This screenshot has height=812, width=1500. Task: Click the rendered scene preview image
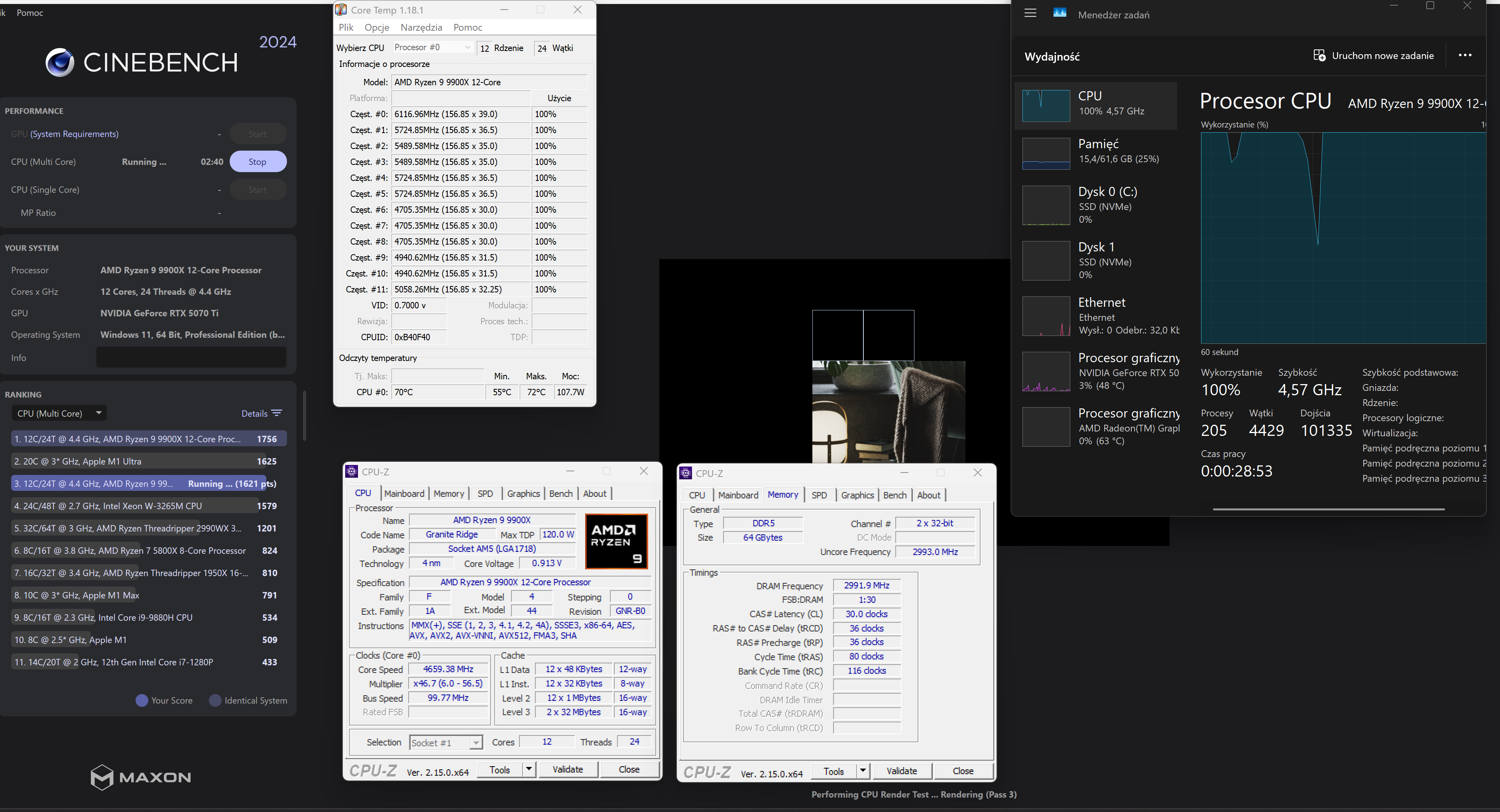[889, 412]
